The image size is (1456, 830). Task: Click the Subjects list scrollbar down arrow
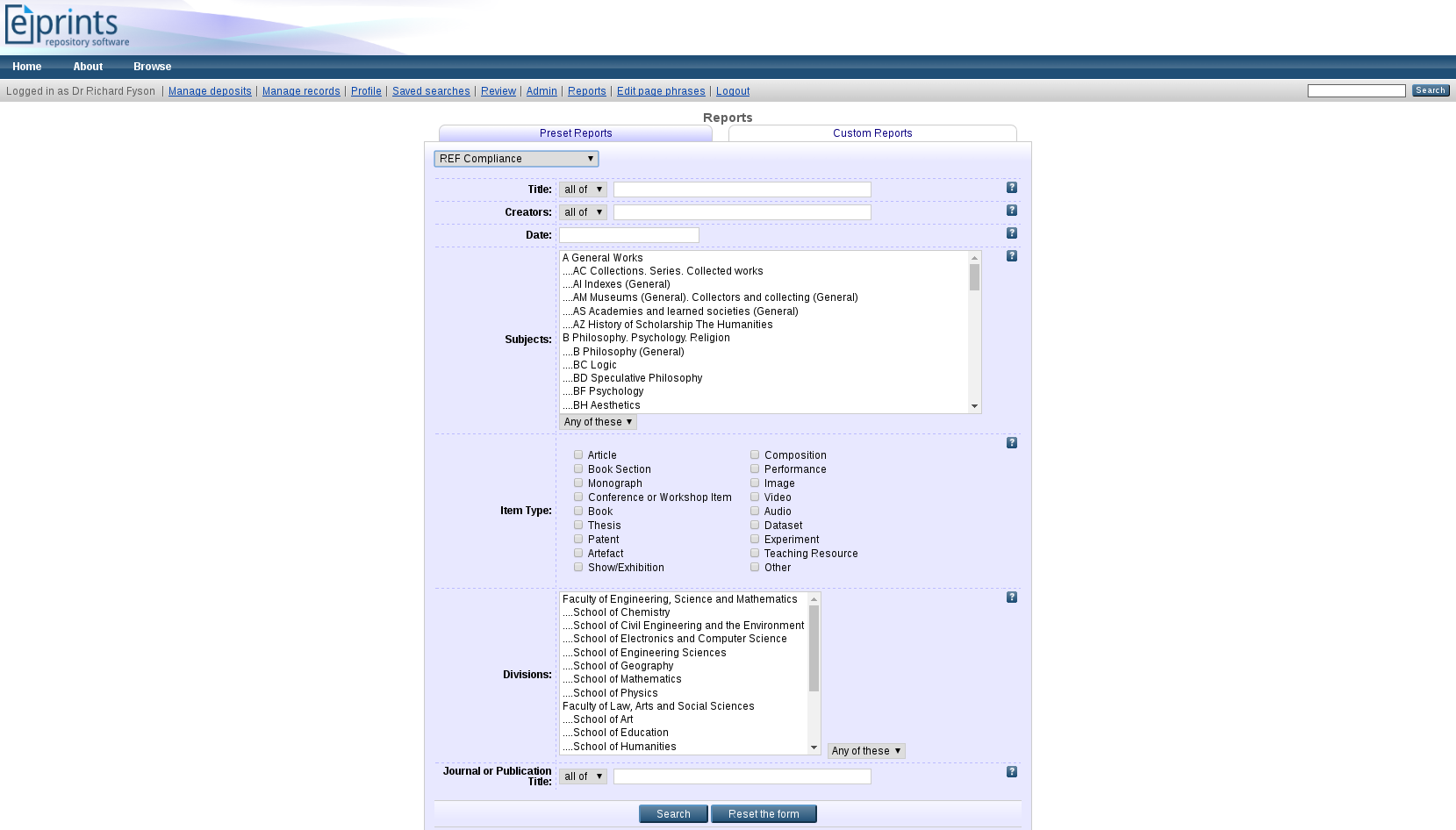click(x=974, y=406)
